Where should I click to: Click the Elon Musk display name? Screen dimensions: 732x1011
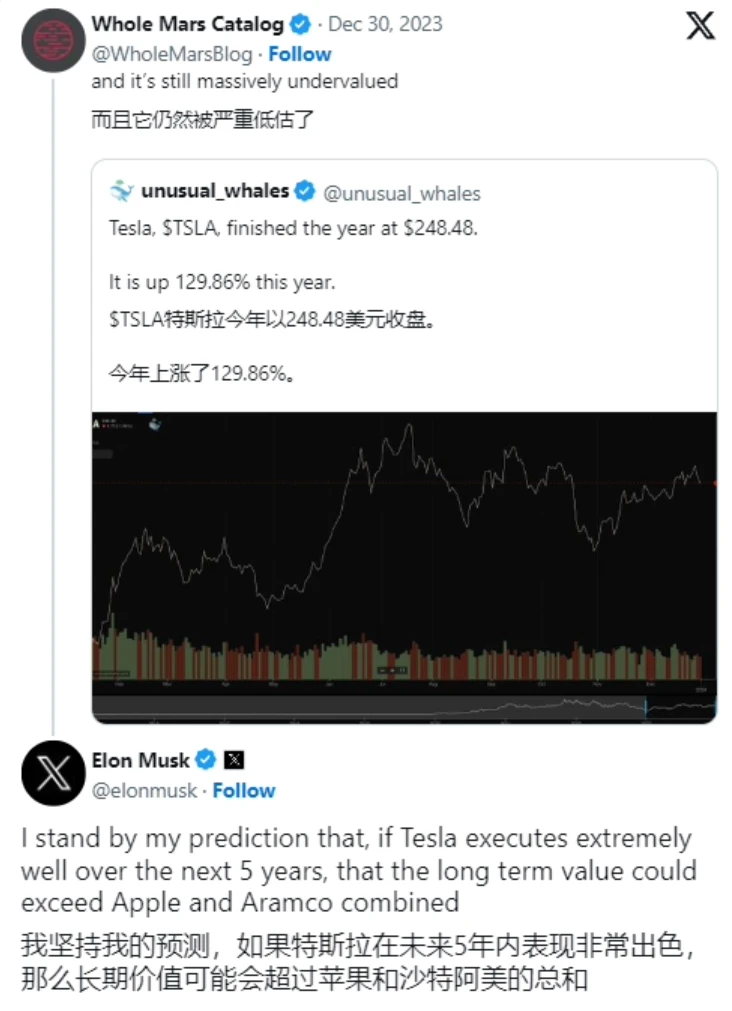(x=140, y=761)
